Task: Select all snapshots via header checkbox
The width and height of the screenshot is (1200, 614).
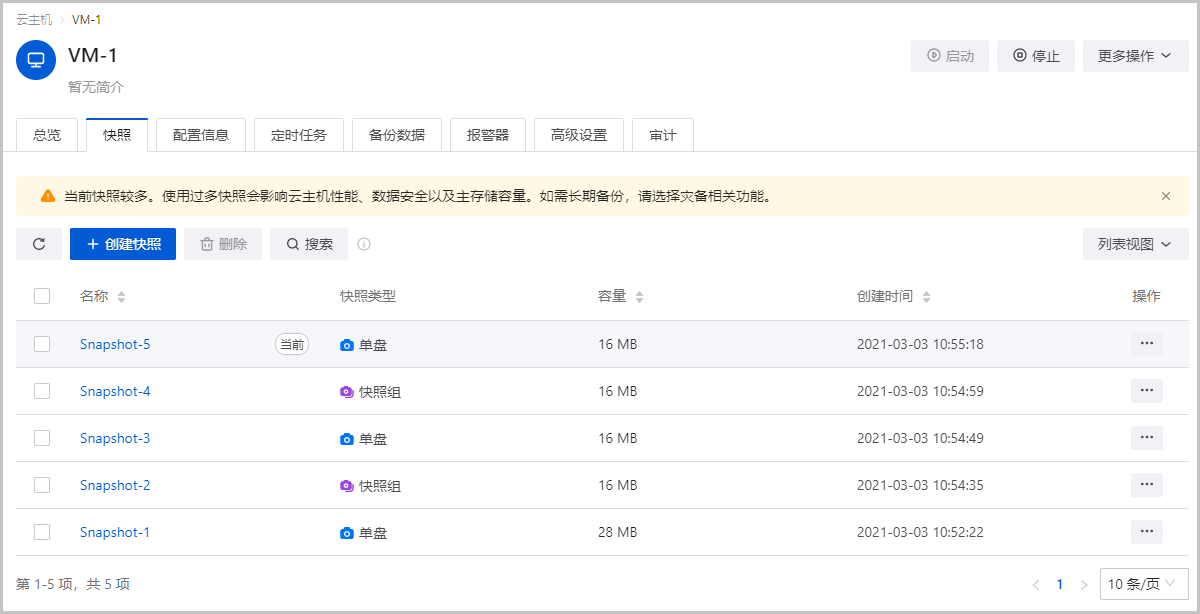Action: coord(42,296)
